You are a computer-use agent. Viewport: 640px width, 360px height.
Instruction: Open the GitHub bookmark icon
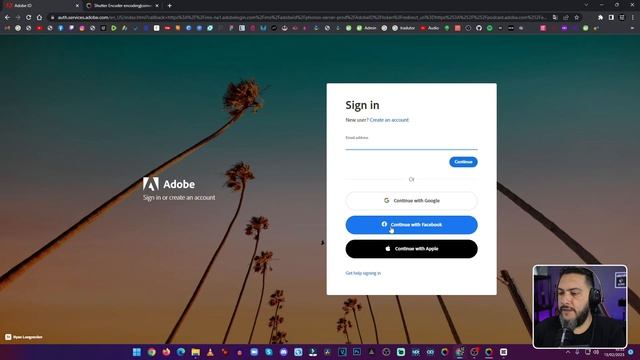coord(479,28)
